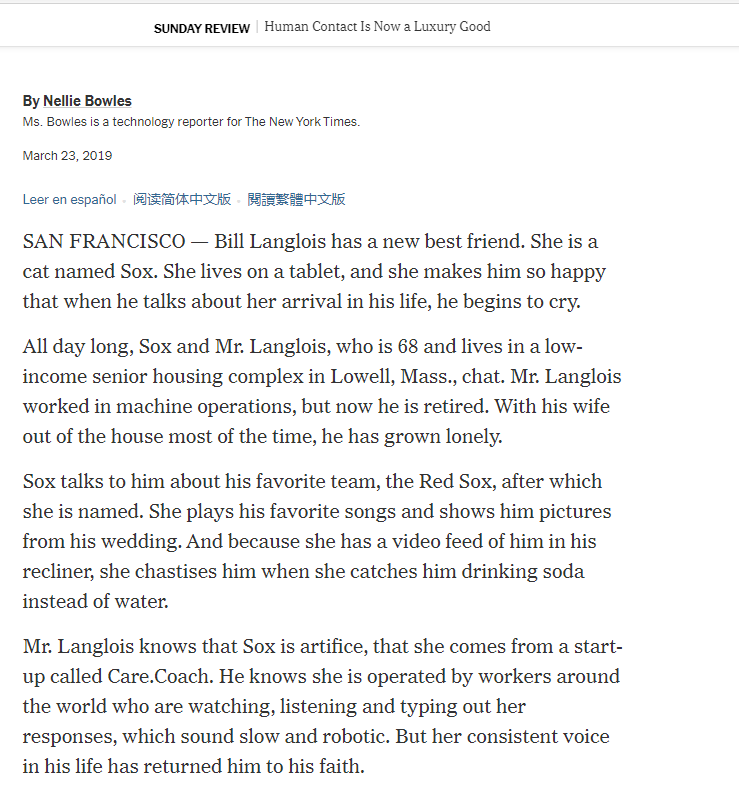Click the phrase instead of water
The height and width of the screenshot is (802, 739).
(95, 602)
